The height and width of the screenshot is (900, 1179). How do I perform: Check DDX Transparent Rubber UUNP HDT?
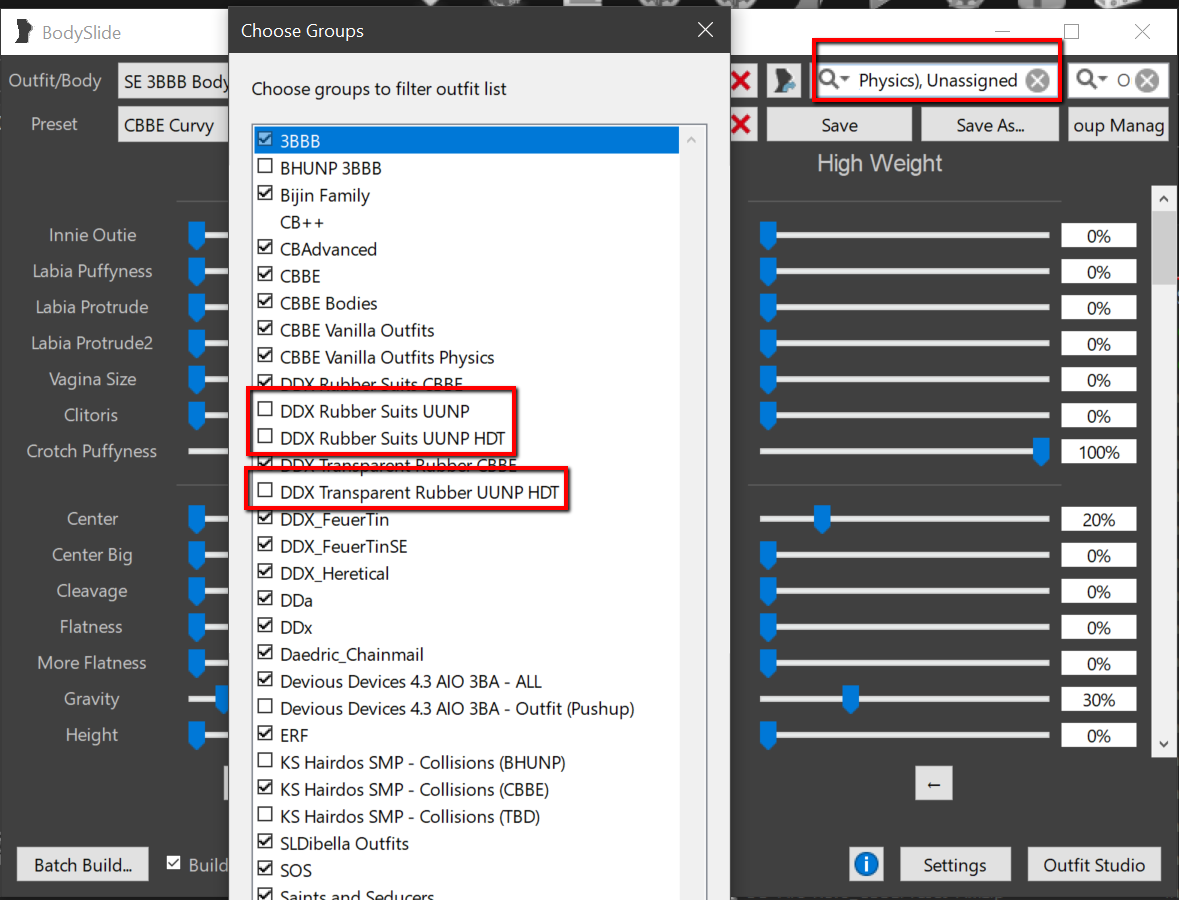265,491
